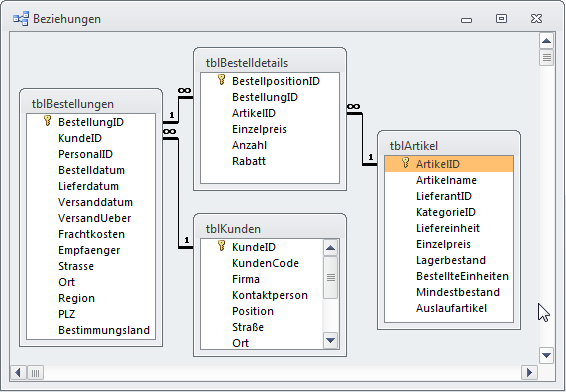
Task: Click the key icon beside KundeID in tblKunden
Action: (222, 246)
